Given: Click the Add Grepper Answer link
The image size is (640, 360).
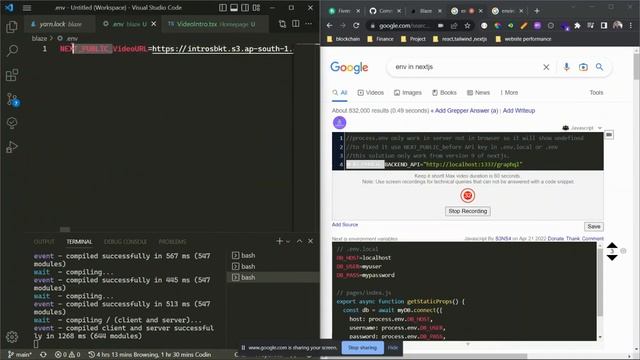Looking at the screenshot, I should coord(467,111).
